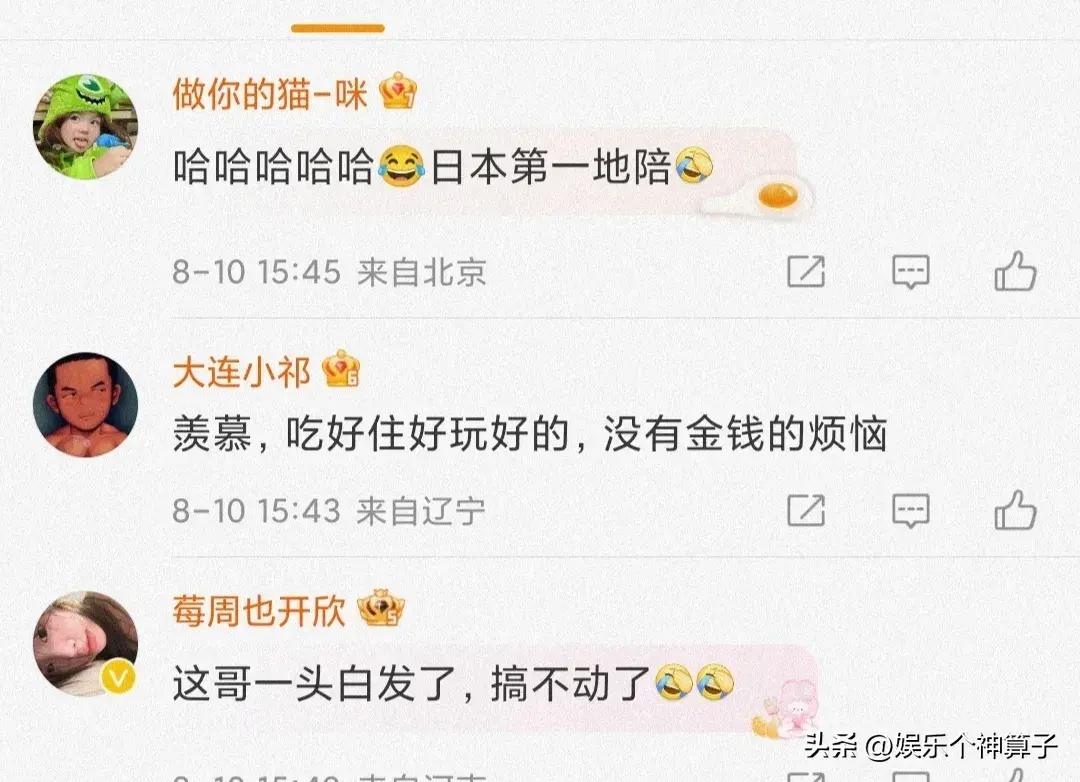Open username link 做你的猫-咪

pos(270,94)
